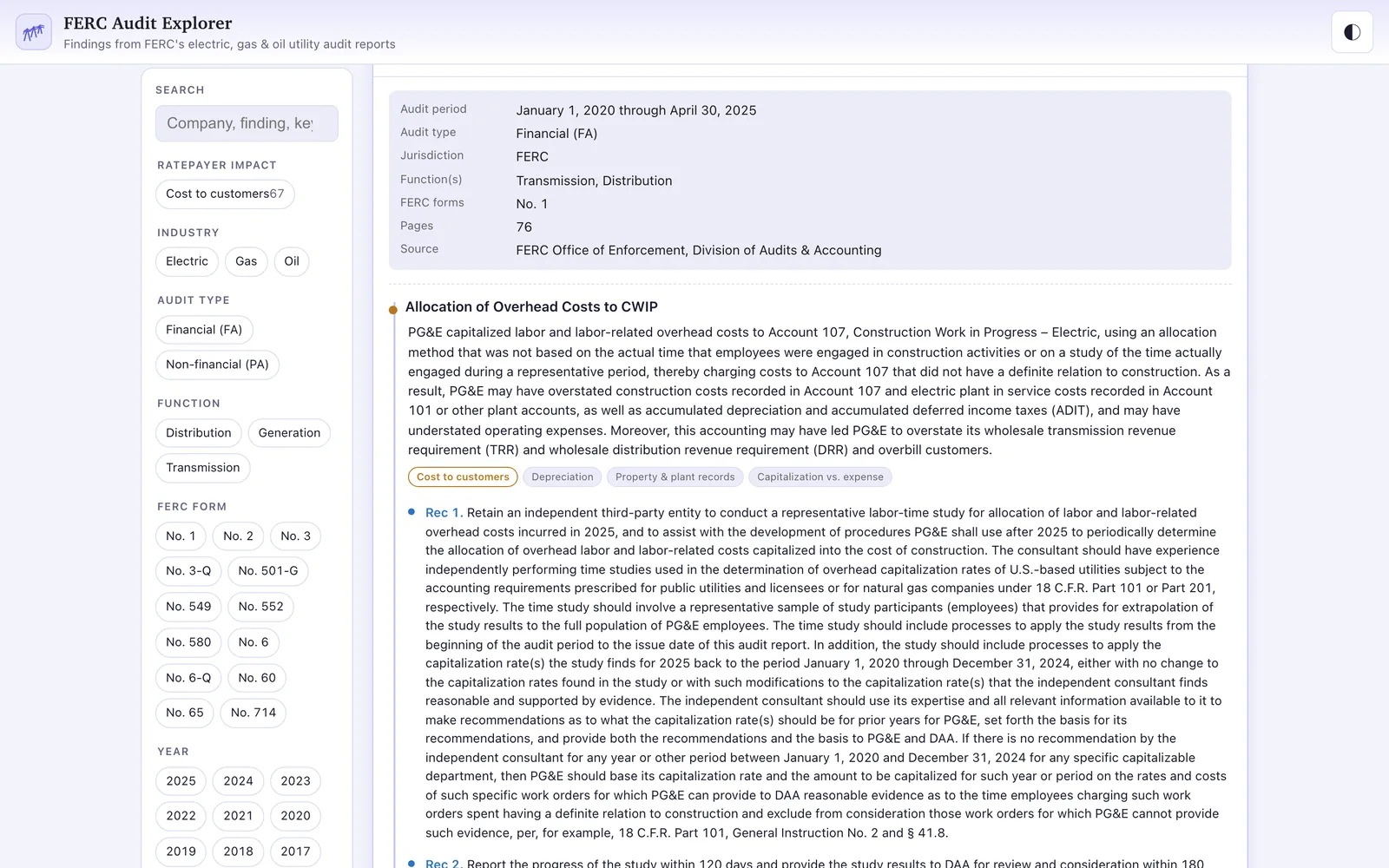1389x868 pixels.
Task: Select FERC form No. 6-Q filter
Action: tap(188, 678)
